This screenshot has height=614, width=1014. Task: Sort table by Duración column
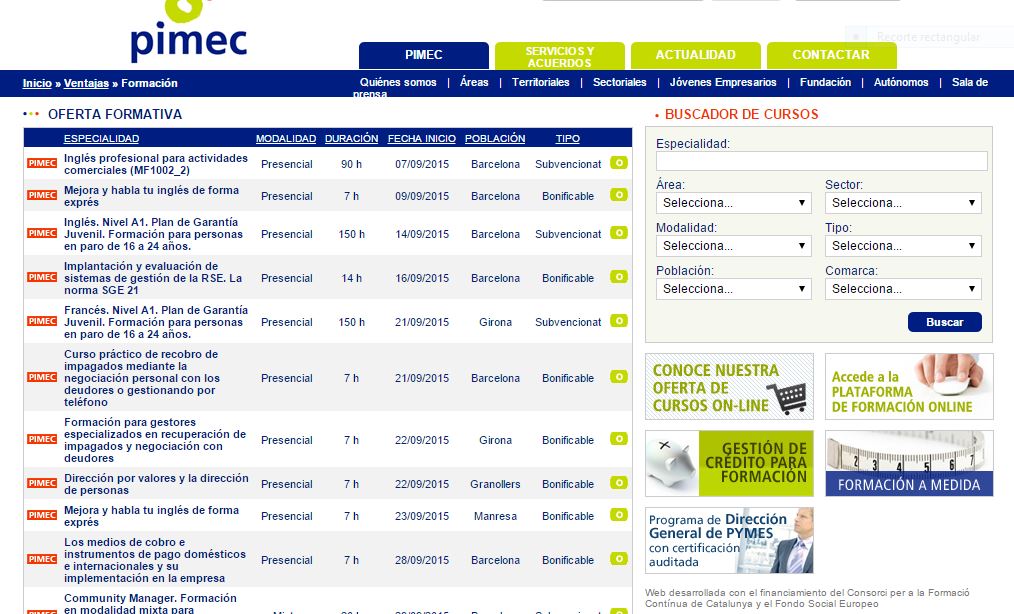click(351, 138)
